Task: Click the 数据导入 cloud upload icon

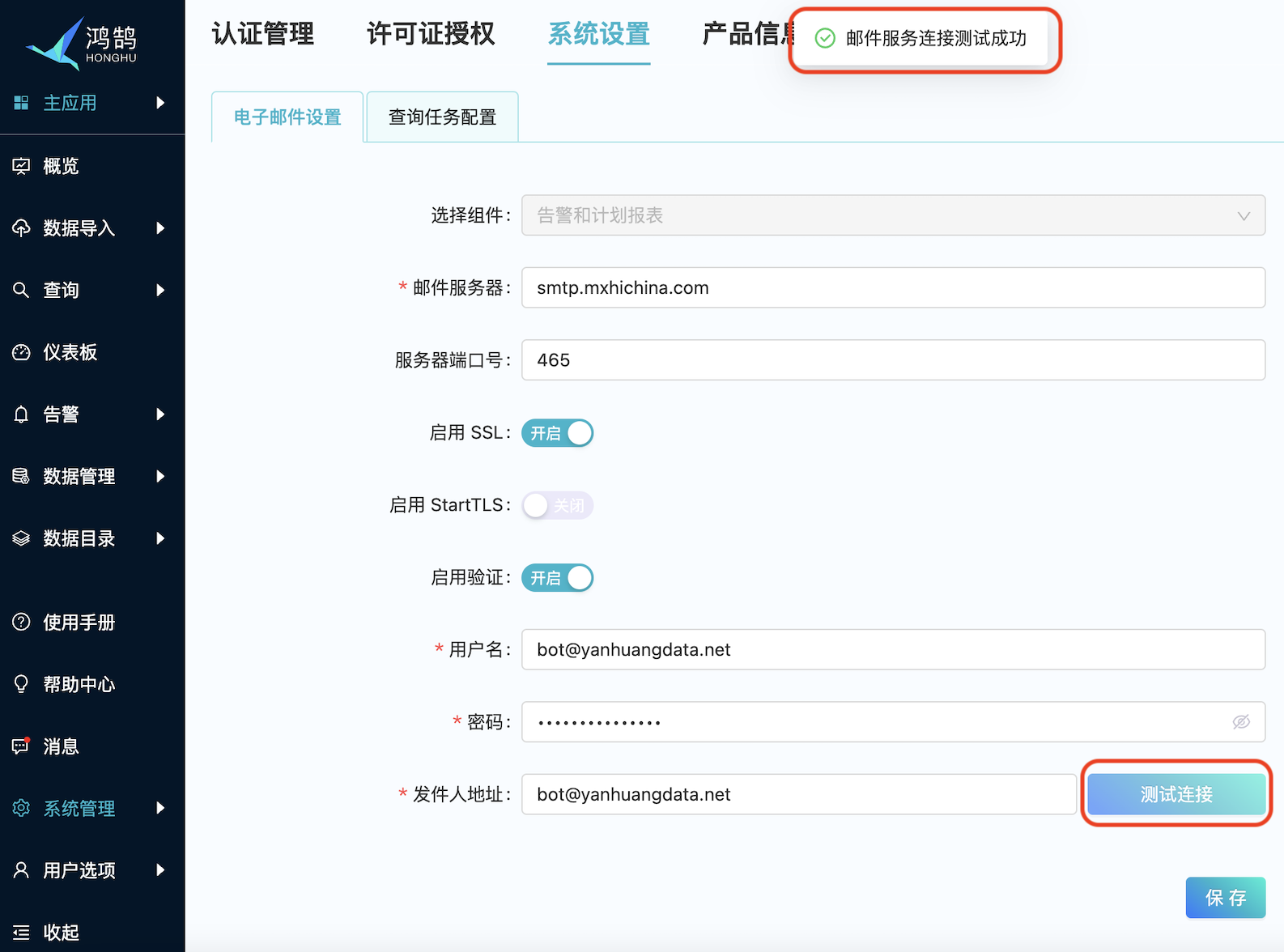Action: coord(21,228)
